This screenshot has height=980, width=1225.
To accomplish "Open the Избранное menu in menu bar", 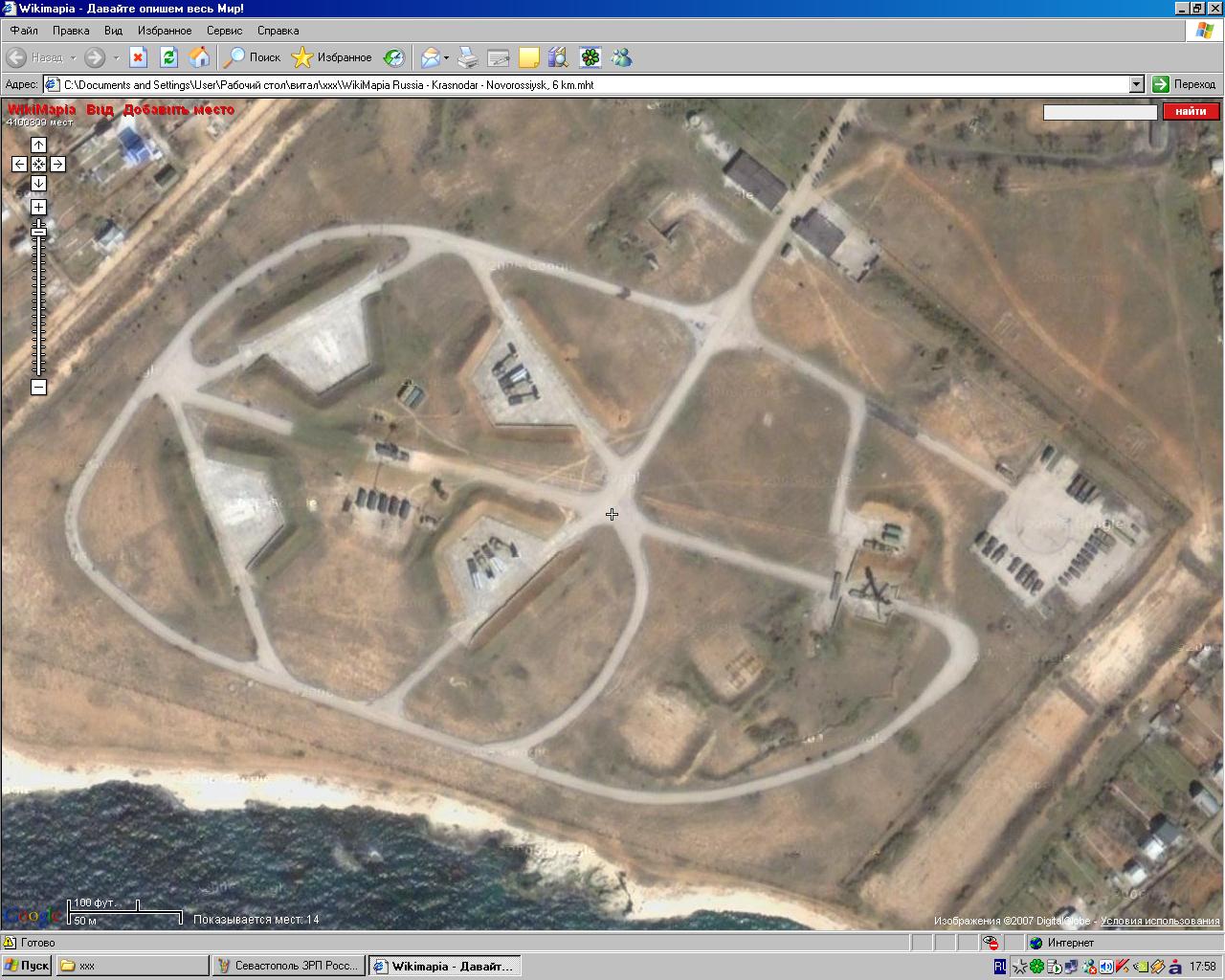I will point(165,31).
